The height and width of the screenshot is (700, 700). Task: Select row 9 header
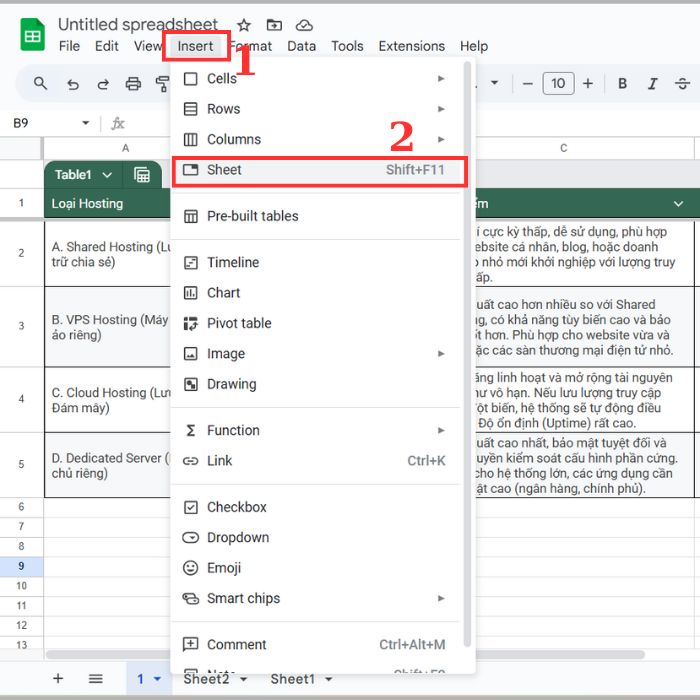(21, 566)
